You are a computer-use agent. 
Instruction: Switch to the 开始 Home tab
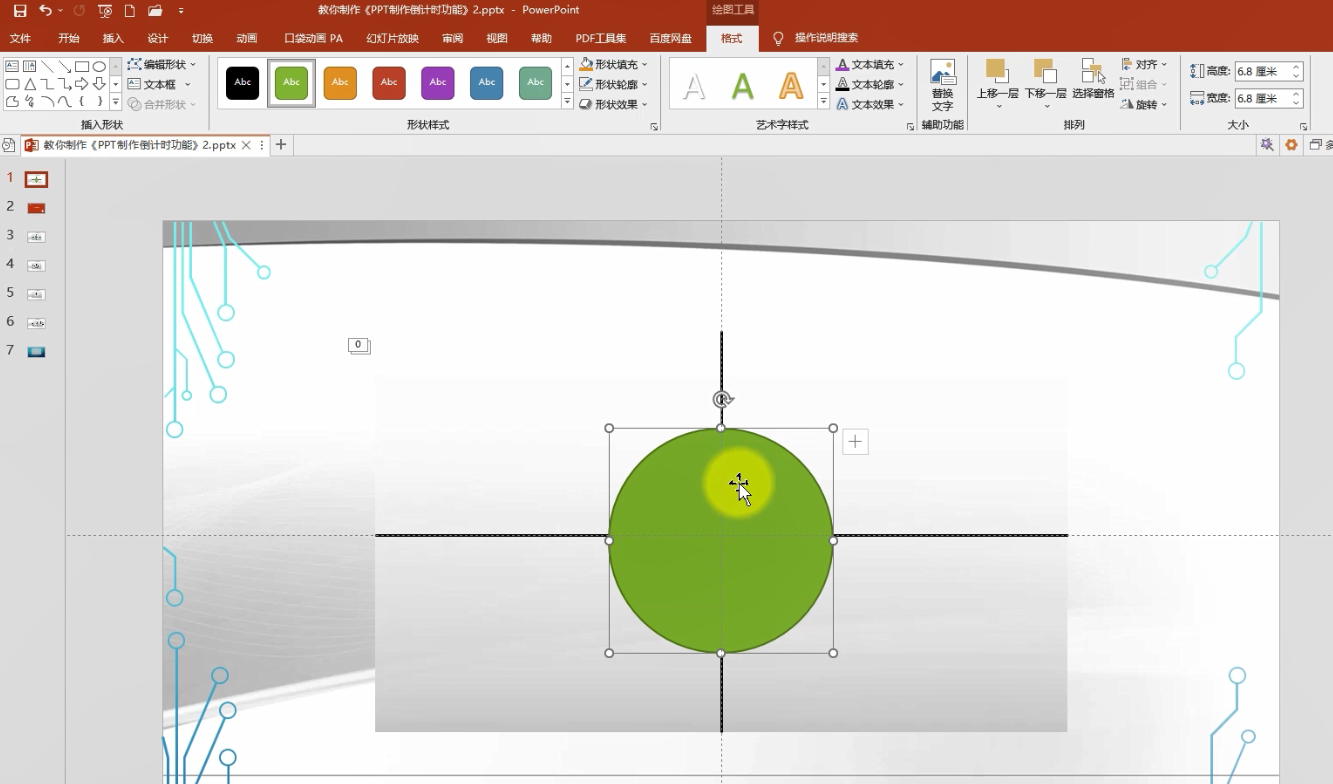[68, 39]
